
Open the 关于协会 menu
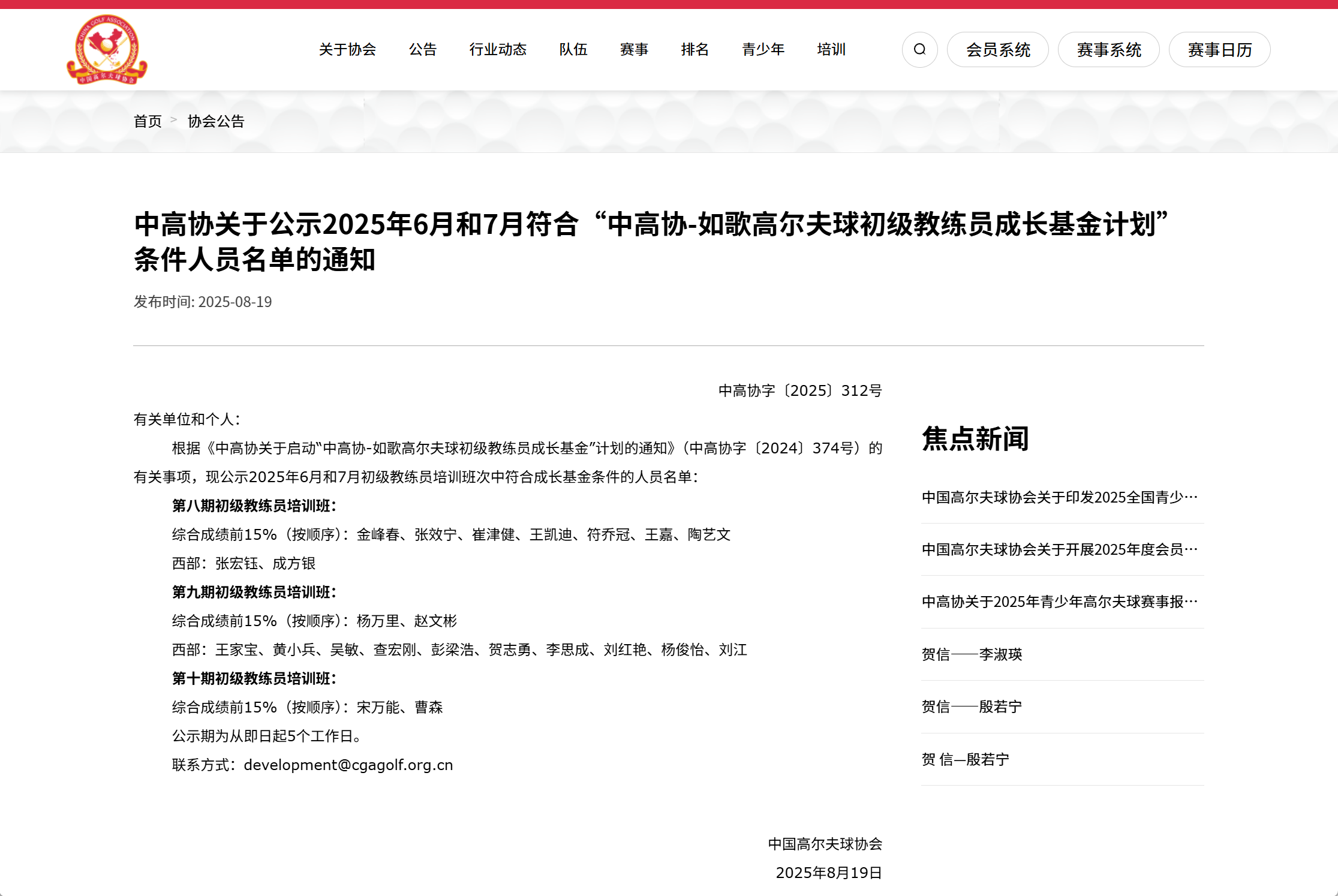pyautogui.click(x=347, y=50)
